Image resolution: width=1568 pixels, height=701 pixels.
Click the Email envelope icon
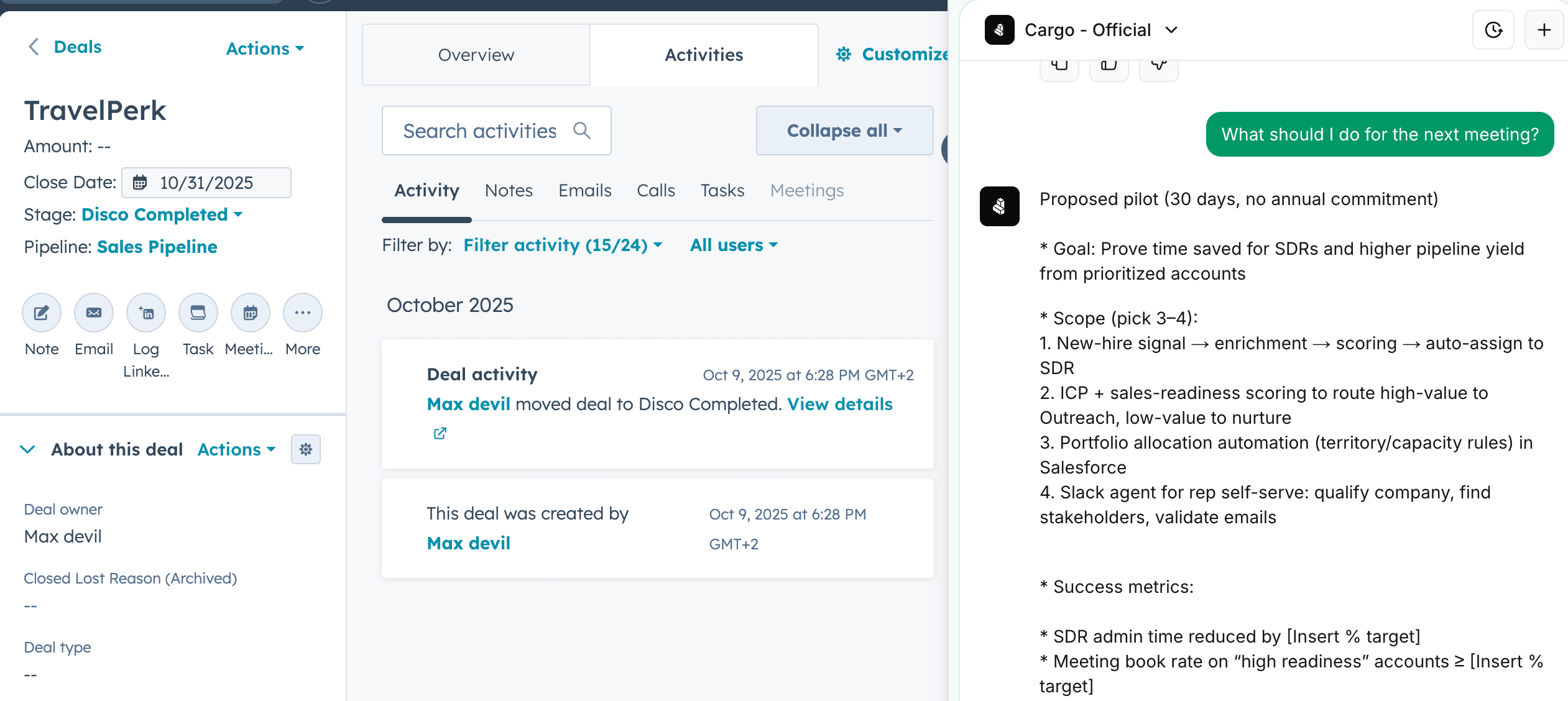click(x=94, y=313)
